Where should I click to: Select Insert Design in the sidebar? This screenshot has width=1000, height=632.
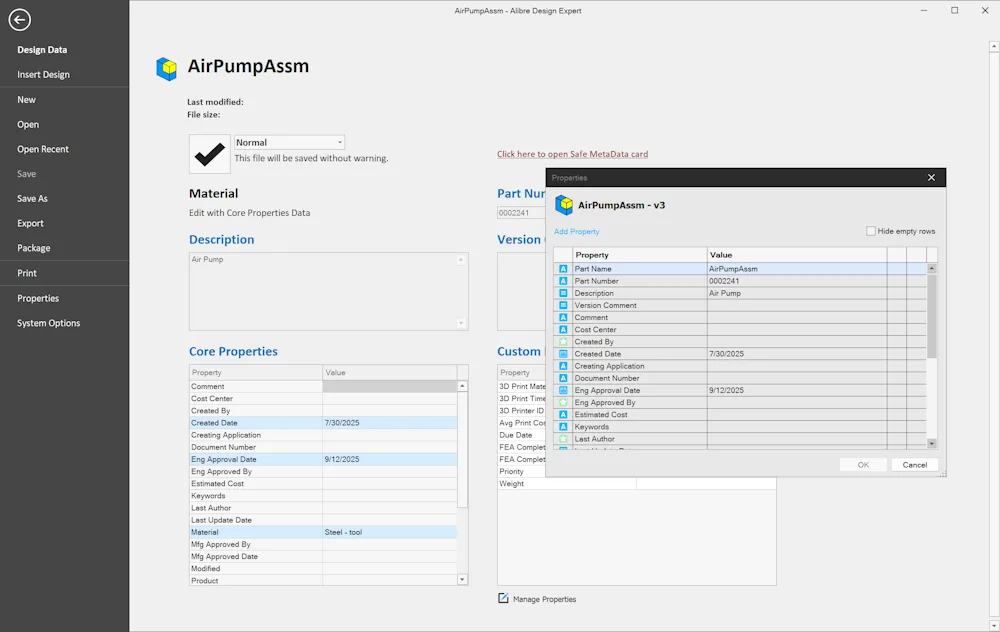tap(43, 75)
